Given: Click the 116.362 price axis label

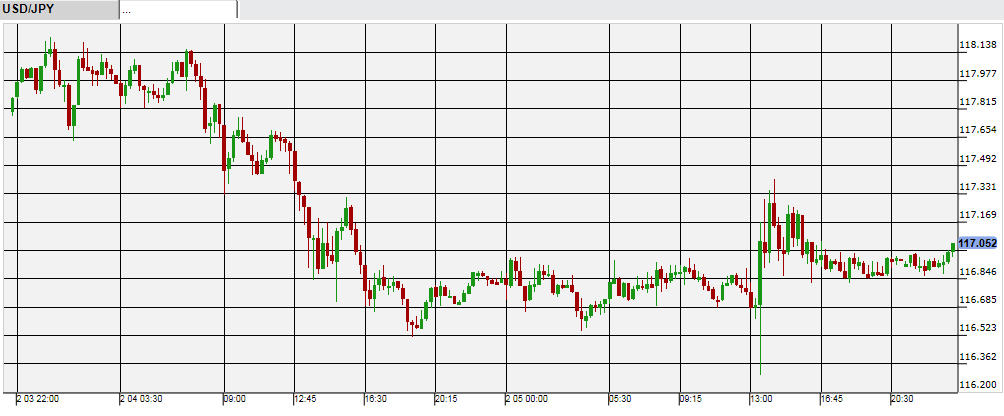Looking at the screenshot, I should coord(977,357).
